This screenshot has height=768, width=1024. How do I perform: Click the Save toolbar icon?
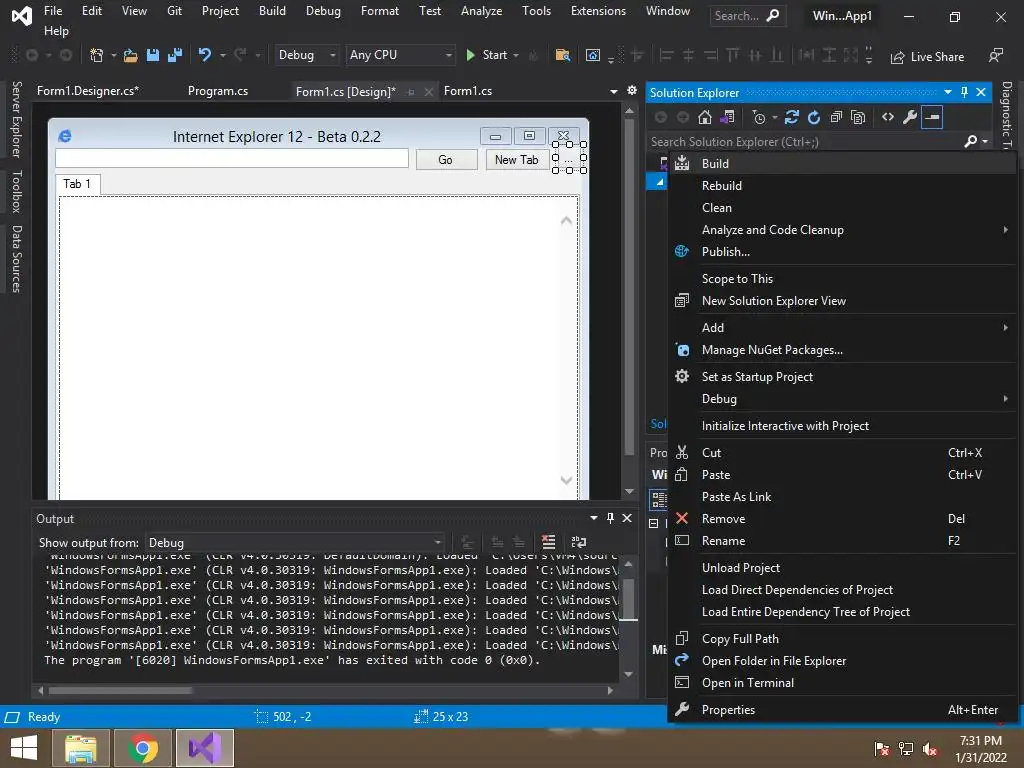153,56
